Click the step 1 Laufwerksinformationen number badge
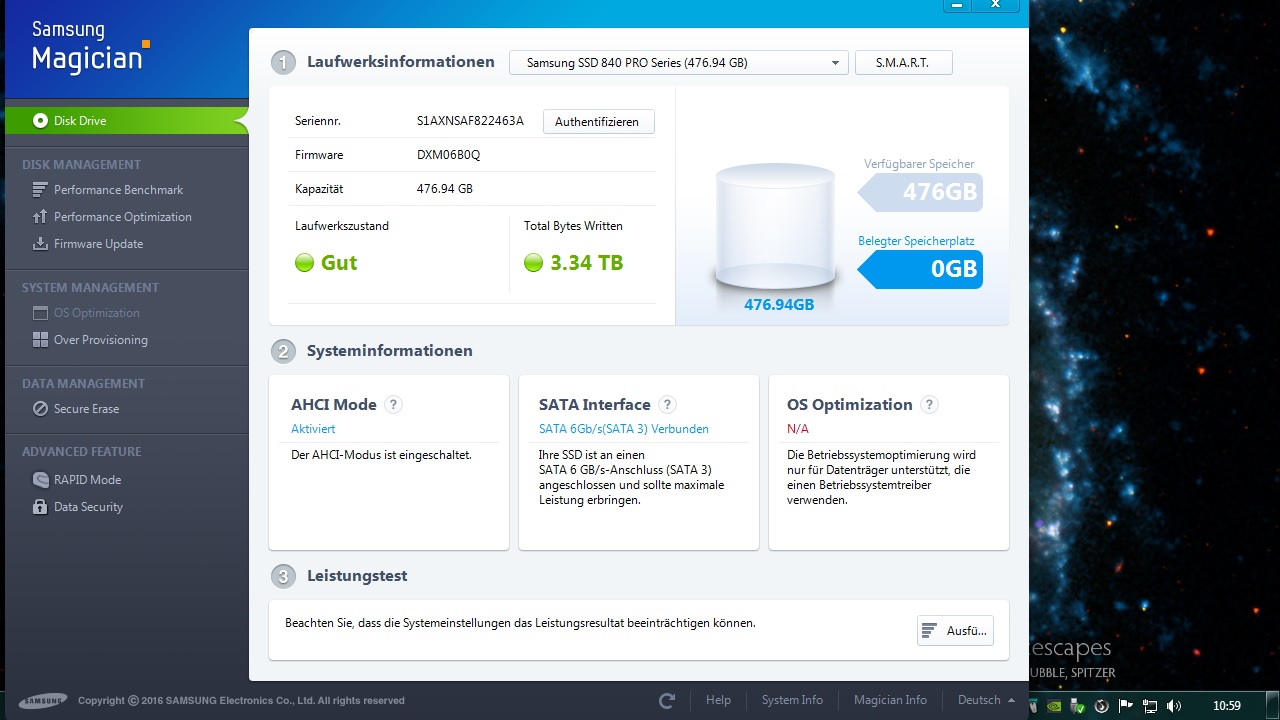The height and width of the screenshot is (720, 1280). [283, 62]
